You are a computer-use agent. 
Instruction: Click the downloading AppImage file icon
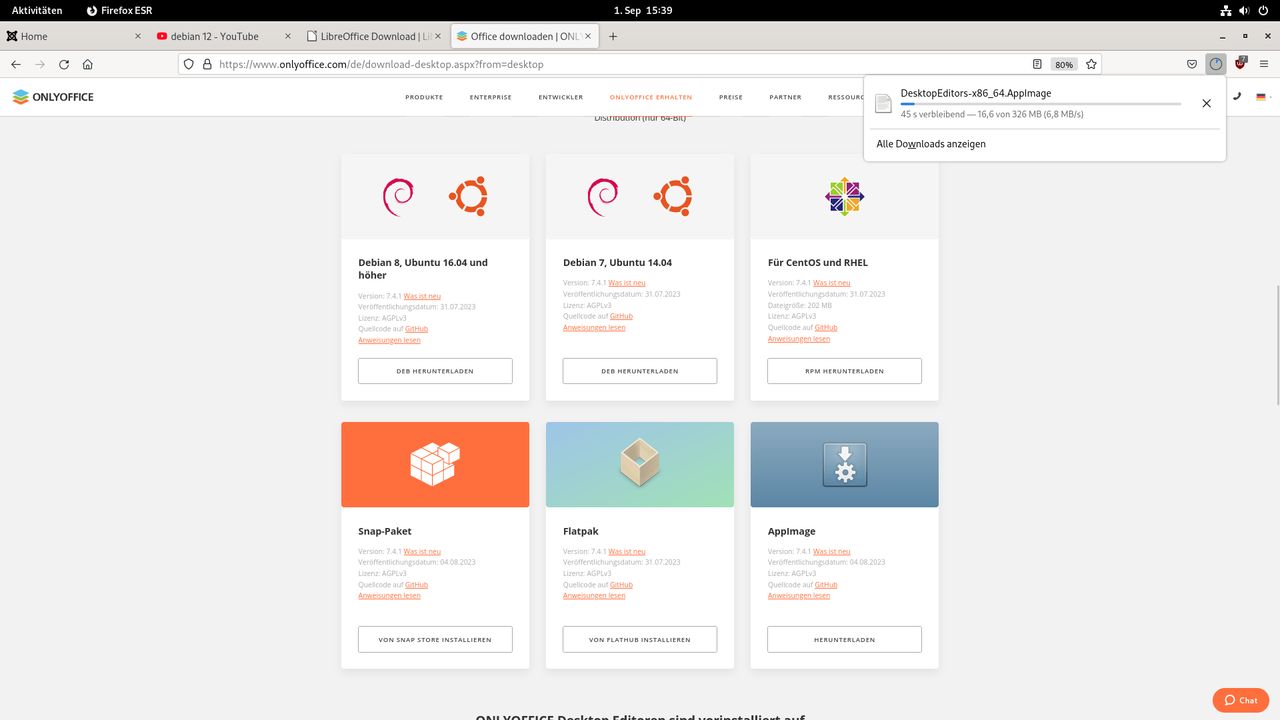(x=883, y=103)
